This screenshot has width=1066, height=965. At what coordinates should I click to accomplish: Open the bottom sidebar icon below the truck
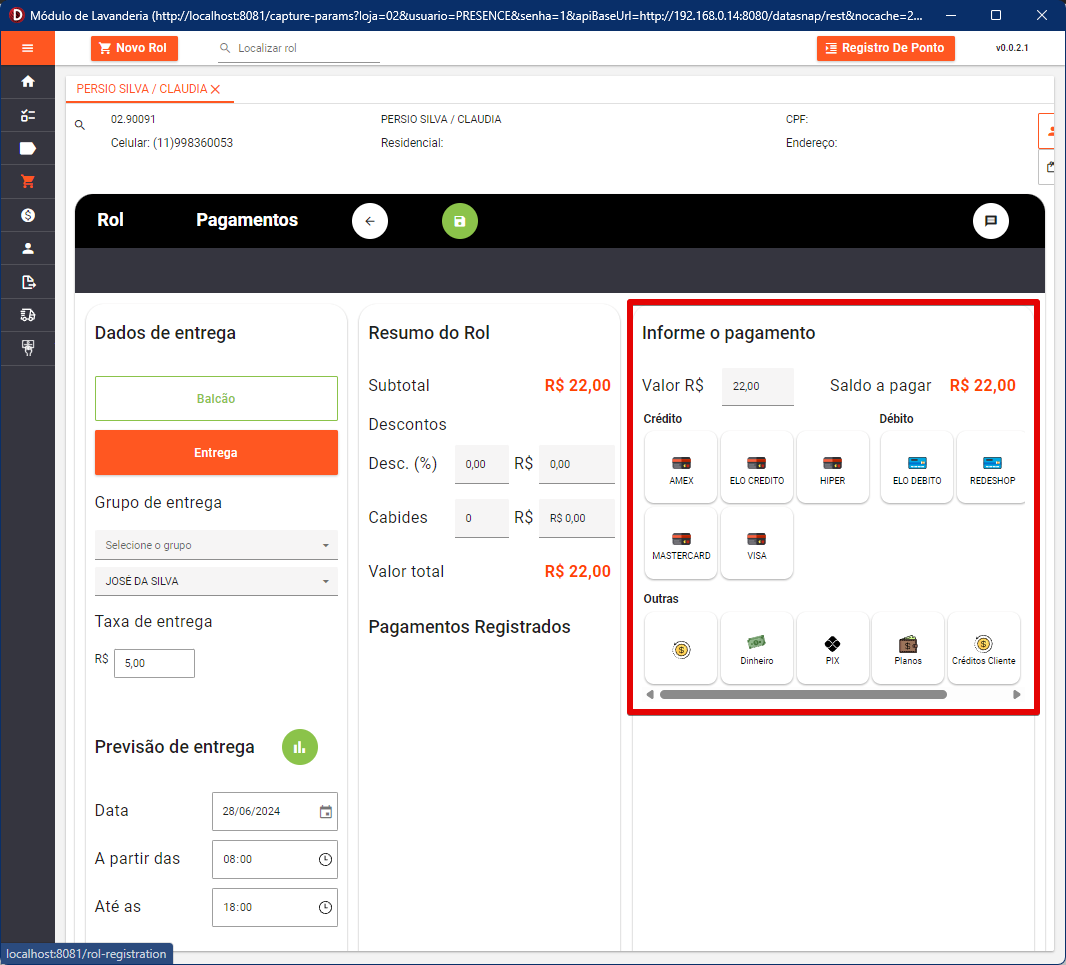click(x=27, y=348)
